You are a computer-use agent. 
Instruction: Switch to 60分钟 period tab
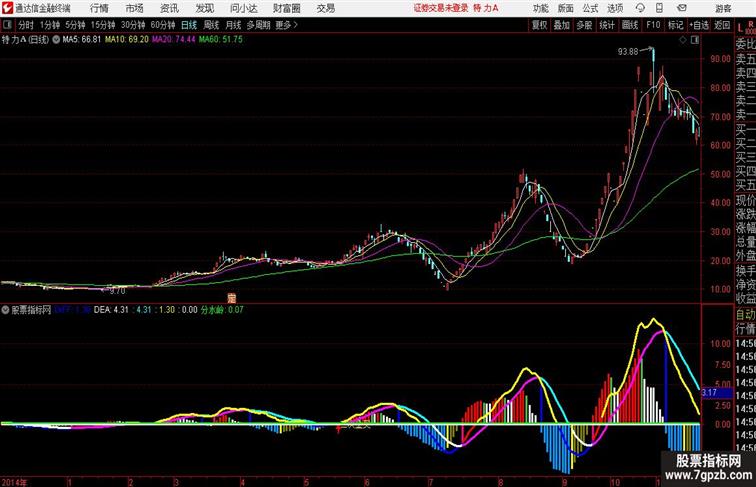click(163, 25)
